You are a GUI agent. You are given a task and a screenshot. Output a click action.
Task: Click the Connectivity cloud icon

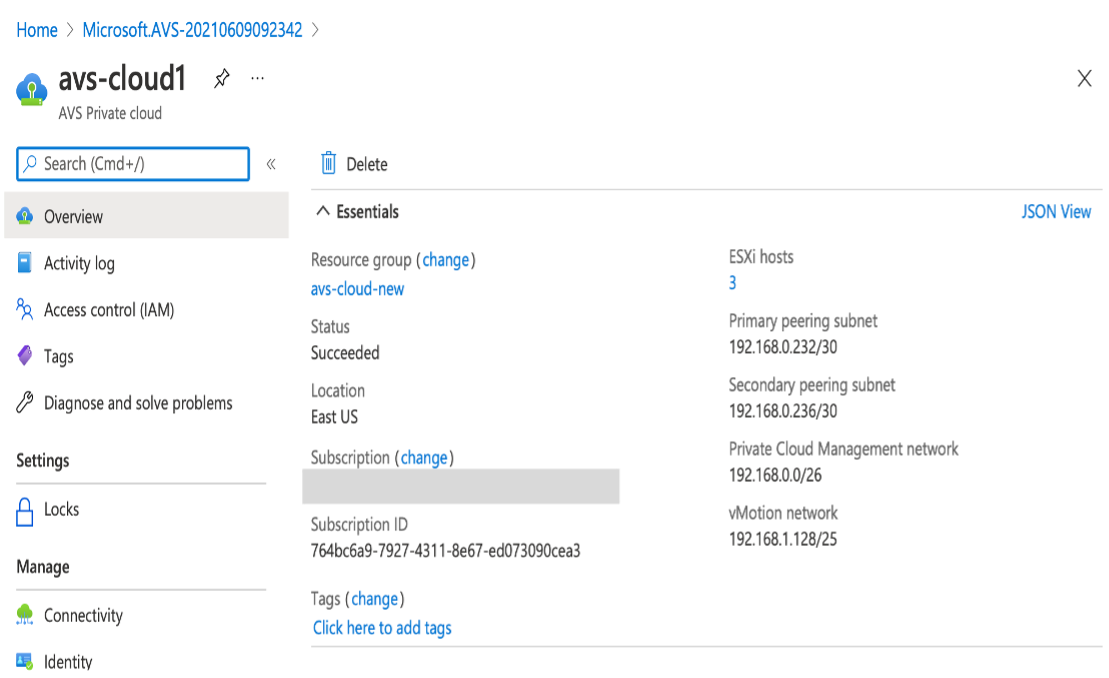pos(25,615)
